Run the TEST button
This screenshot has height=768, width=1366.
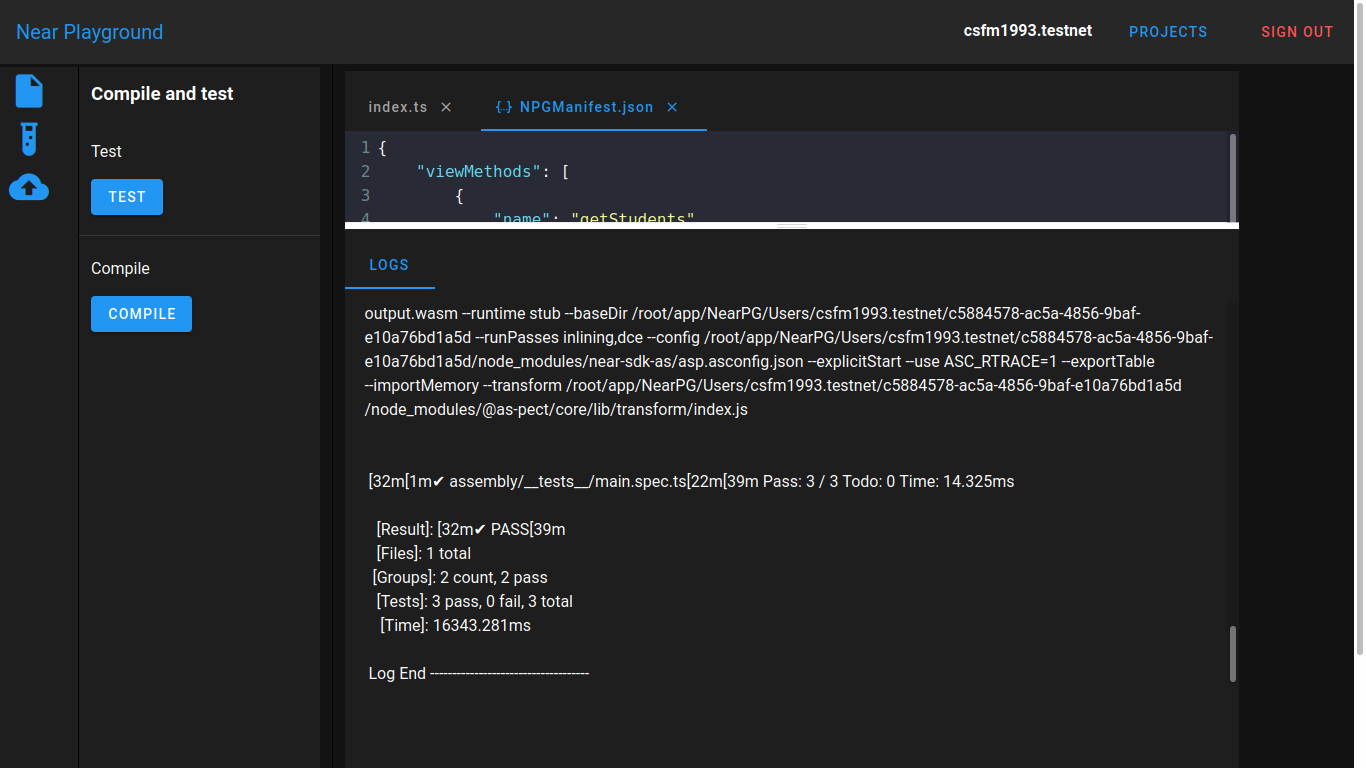[127, 197]
